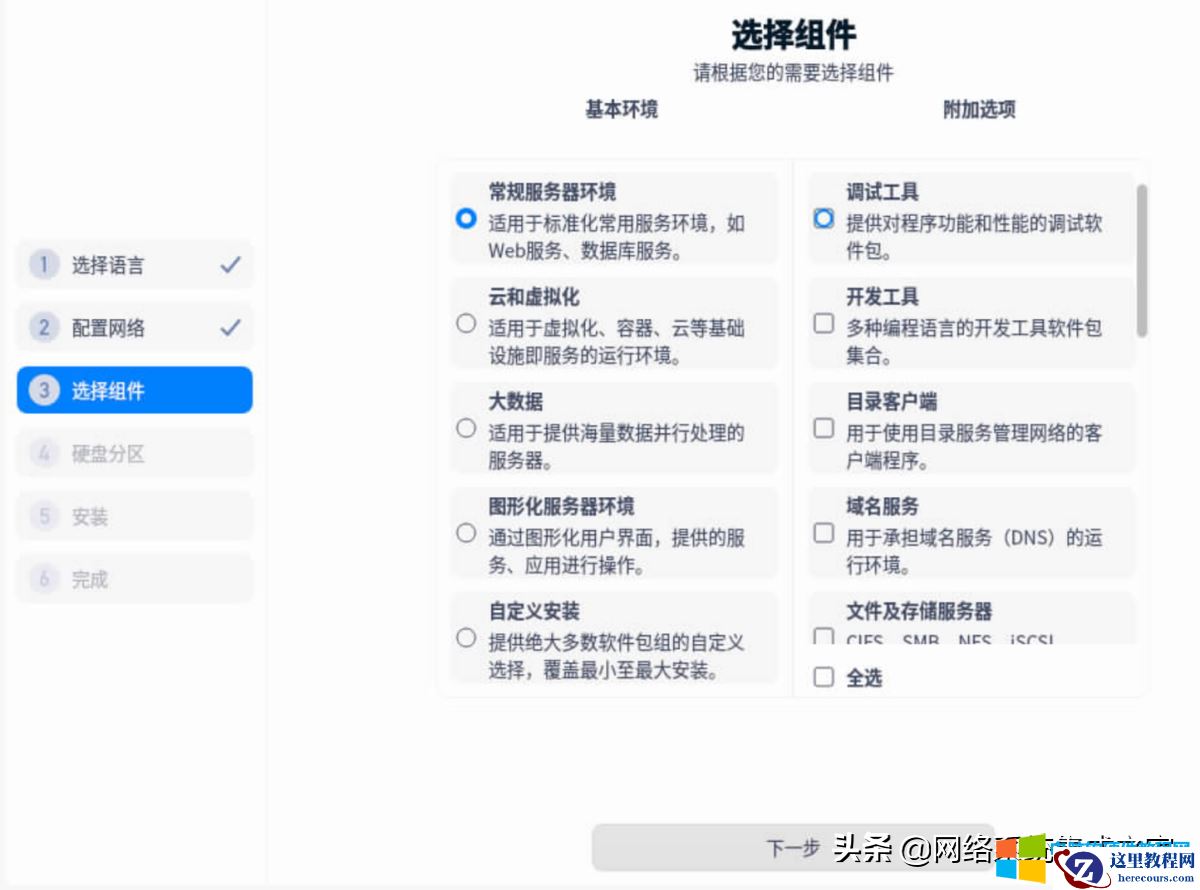Image resolution: width=1200 pixels, height=890 pixels.
Task: Enable the 域名服务 checkbox
Action: 822,533
